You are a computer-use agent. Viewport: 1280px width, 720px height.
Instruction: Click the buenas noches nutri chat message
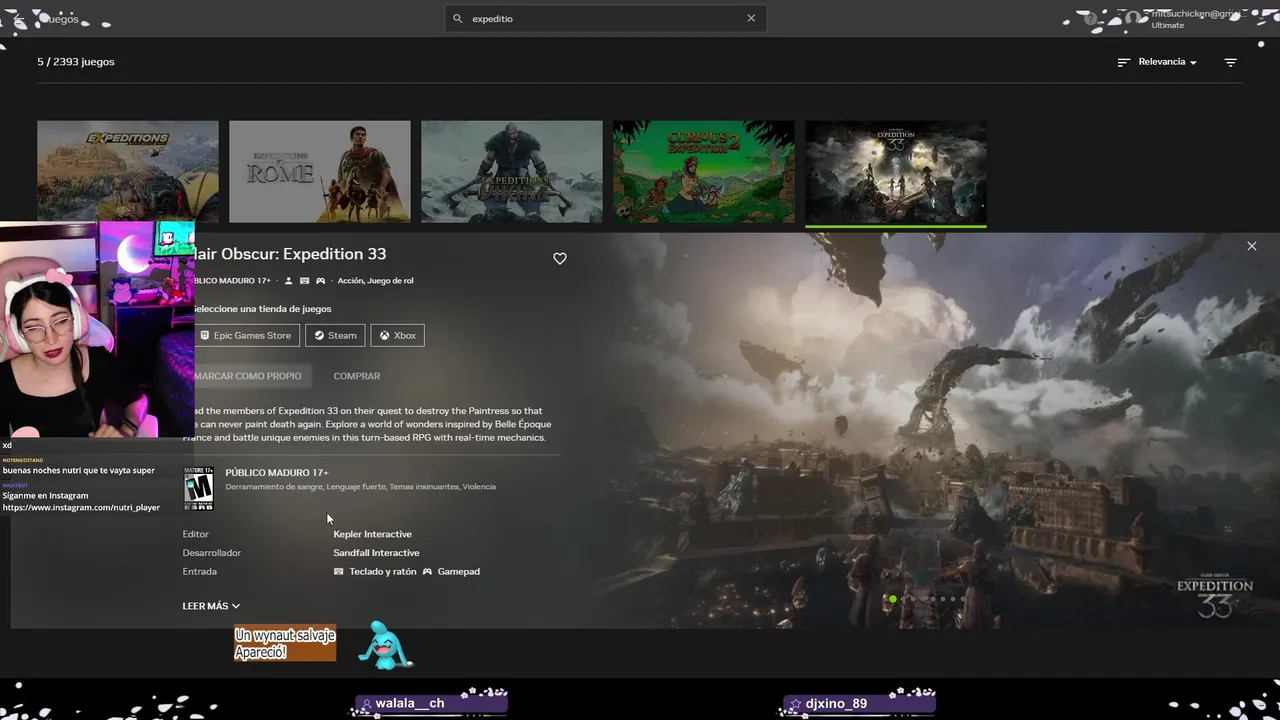[x=79, y=470]
